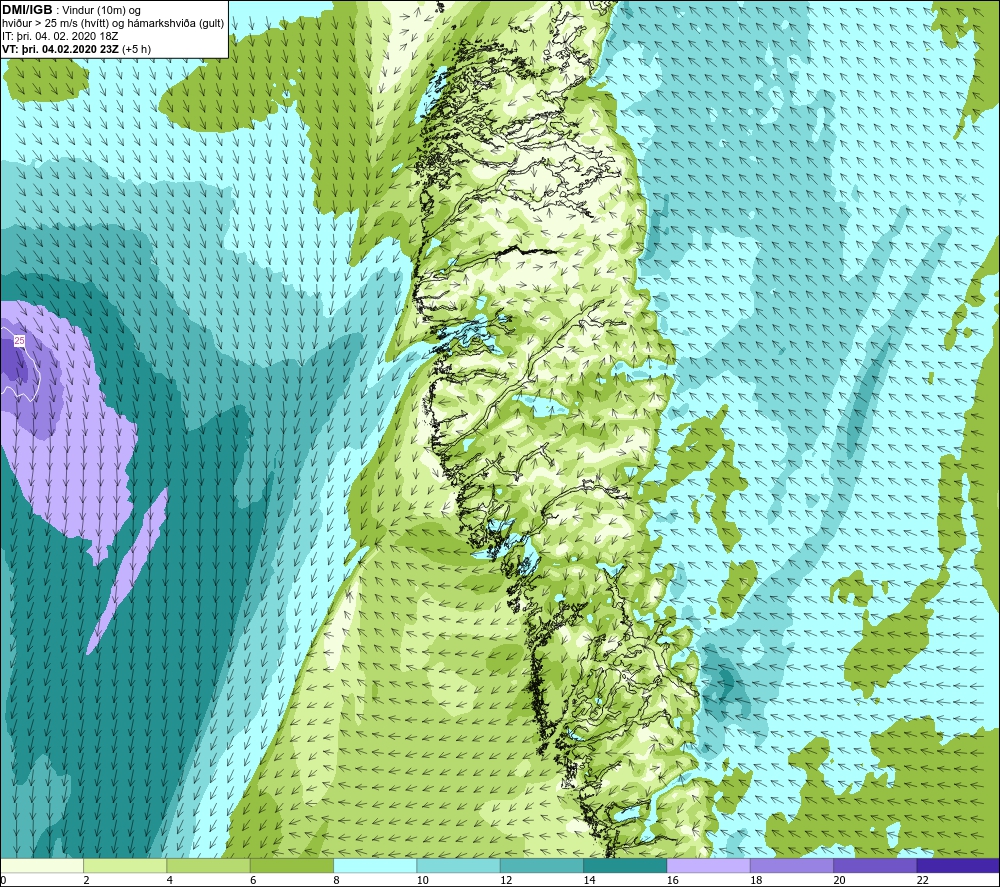Image resolution: width=1000 pixels, height=887 pixels.
Task: Click the 'IT: þri. 04. 02. 2020 18Z' line
Action: point(61,36)
